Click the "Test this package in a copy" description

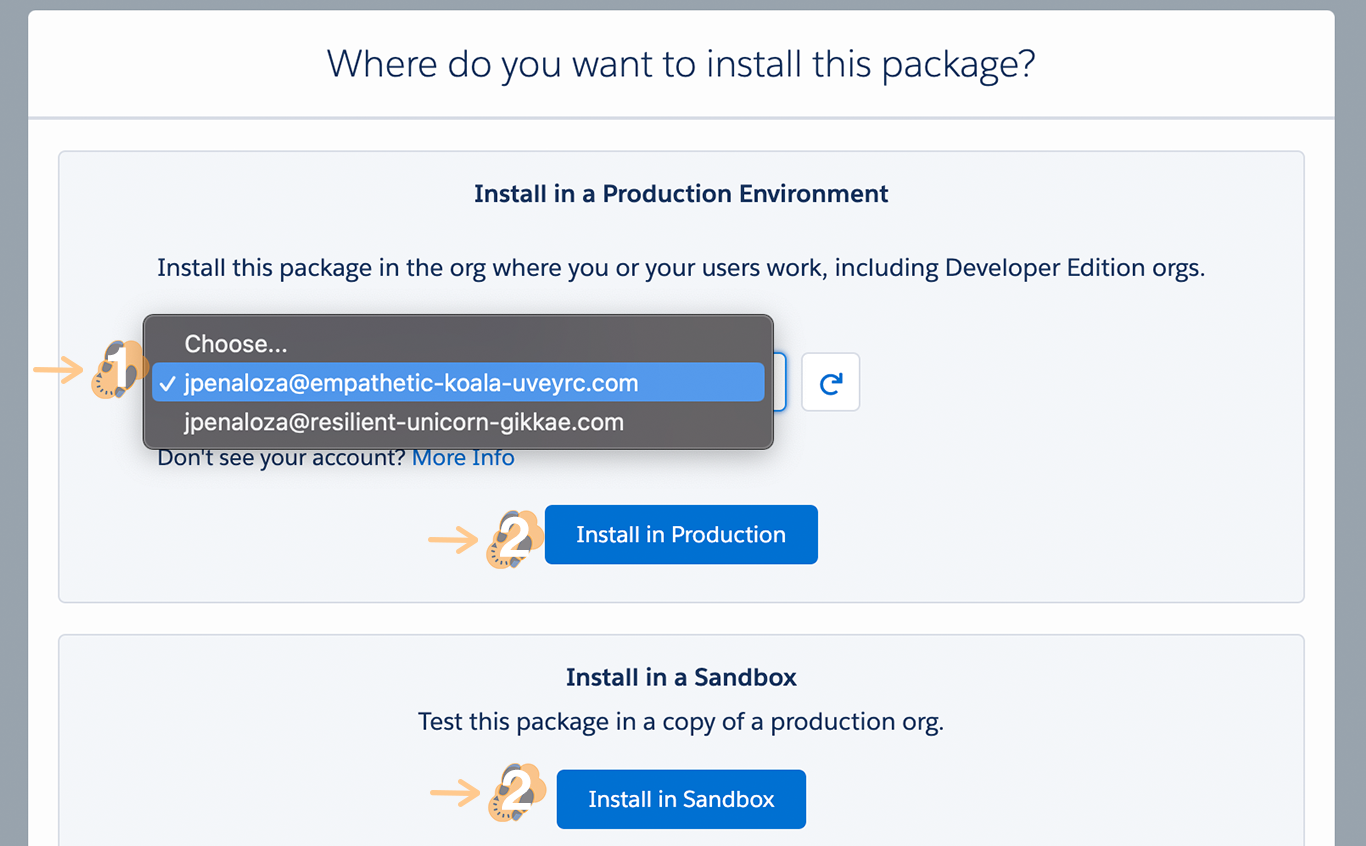coord(681,722)
